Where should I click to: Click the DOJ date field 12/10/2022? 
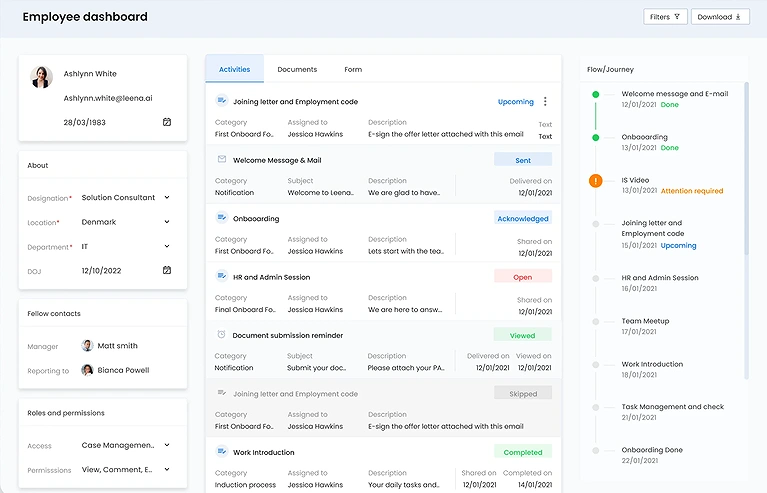(x=101, y=270)
